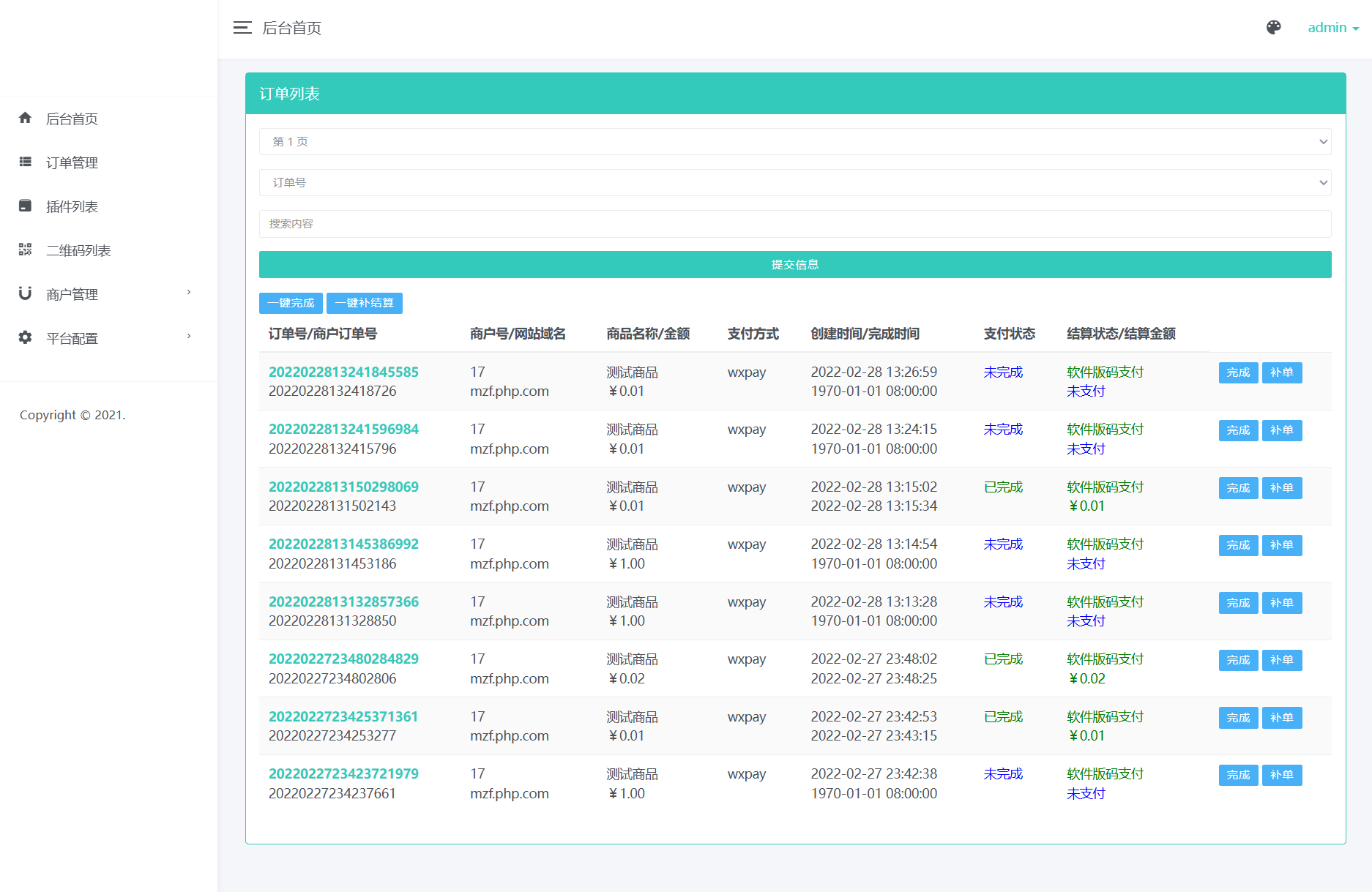The image size is (1372, 892).
Task: Click the QR code icon beside 二维码列表
Action: click(26, 250)
